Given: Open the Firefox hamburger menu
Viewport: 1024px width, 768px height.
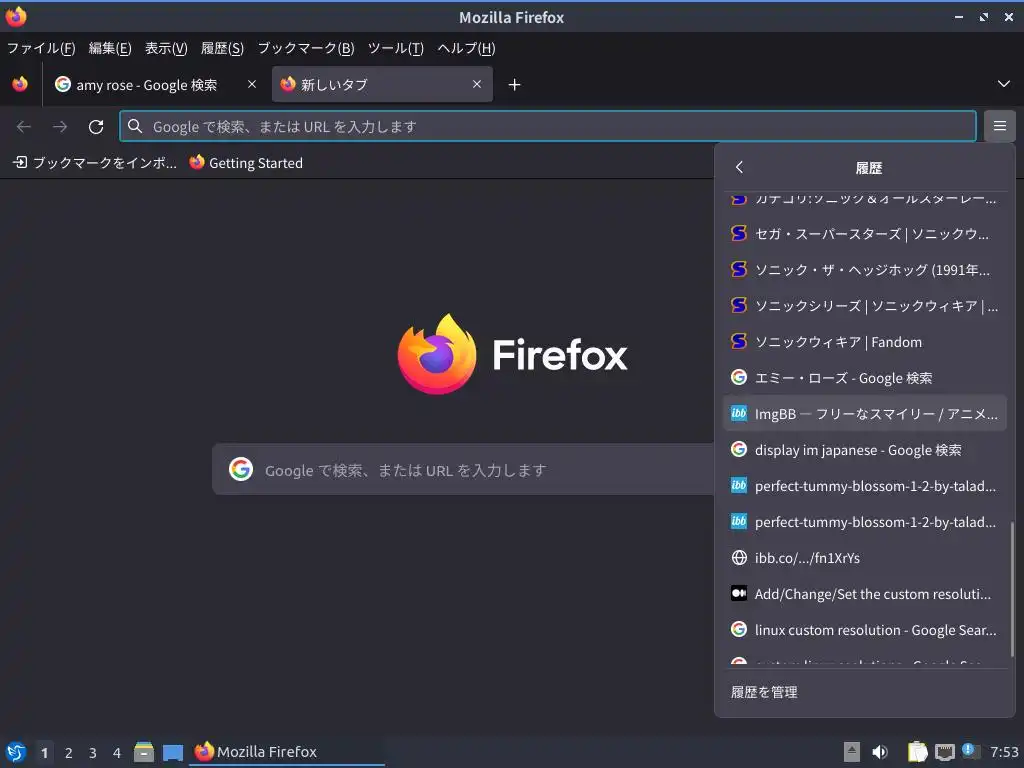Looking at the screenshot, I should 999,126.
